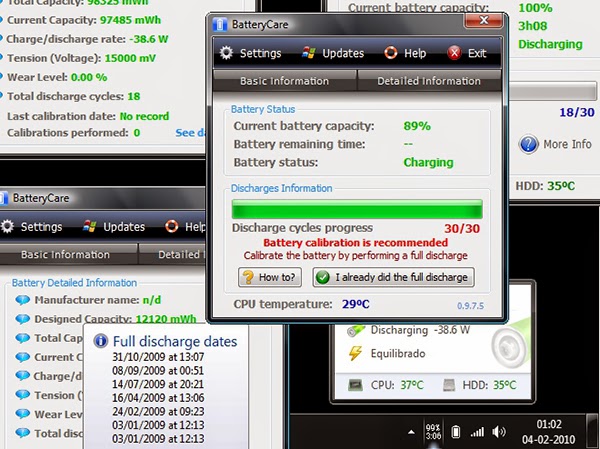
Task: Close the front BatteryCare window
Action: [x=483, y=20]
